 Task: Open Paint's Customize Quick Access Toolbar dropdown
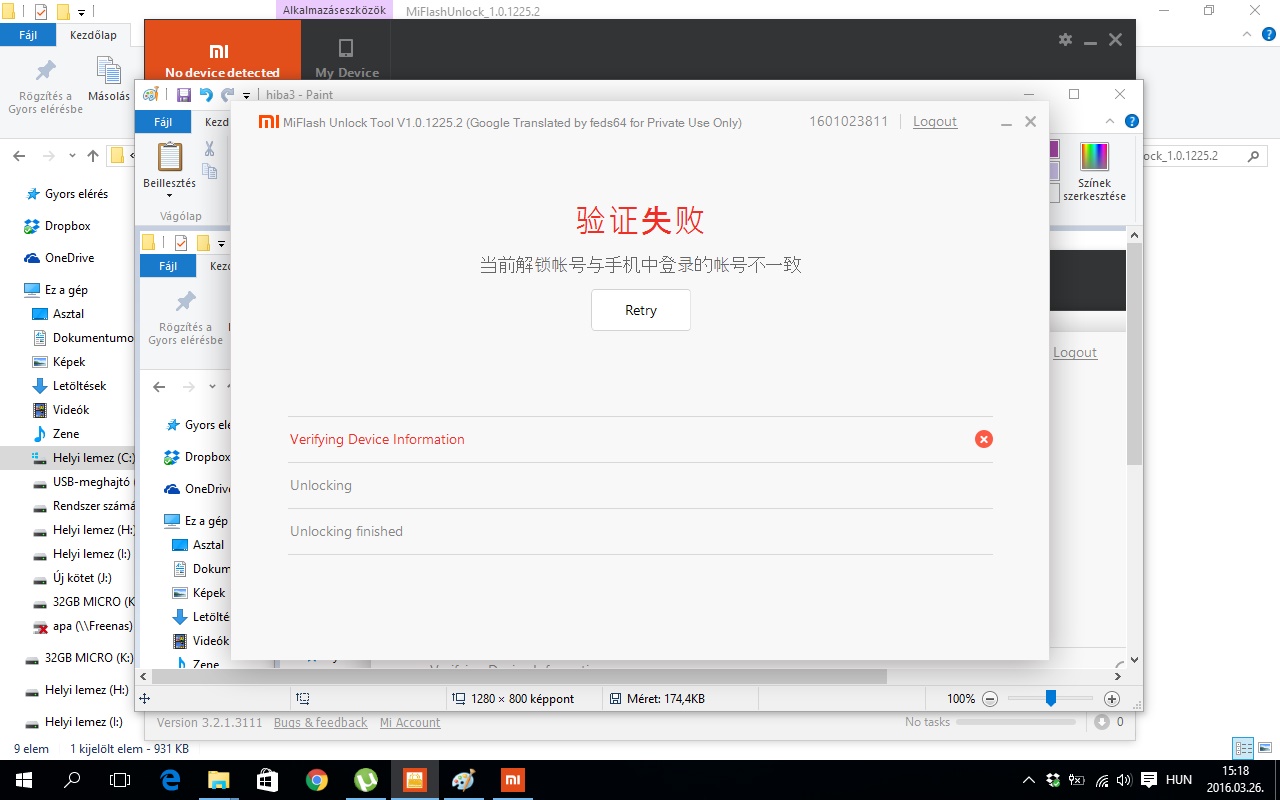(x=246, y=96)
